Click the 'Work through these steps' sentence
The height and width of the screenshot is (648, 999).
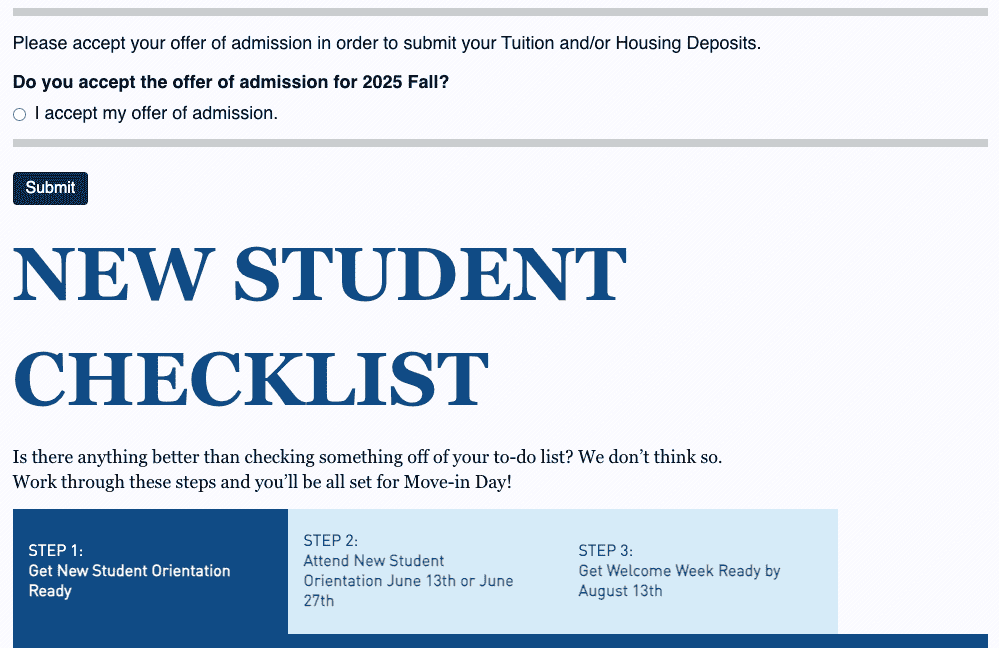coord(262,482)
